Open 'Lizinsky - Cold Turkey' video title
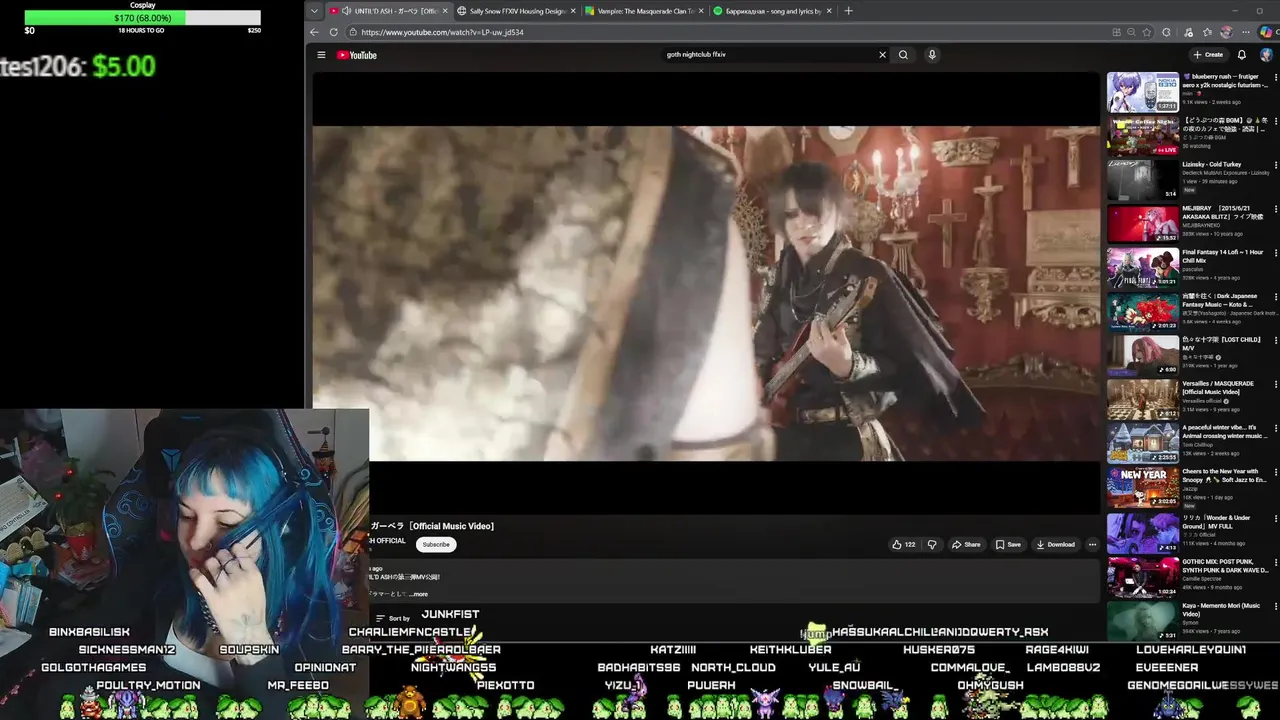Viewport: 1280px width, 720px height. click(1212, 164)
